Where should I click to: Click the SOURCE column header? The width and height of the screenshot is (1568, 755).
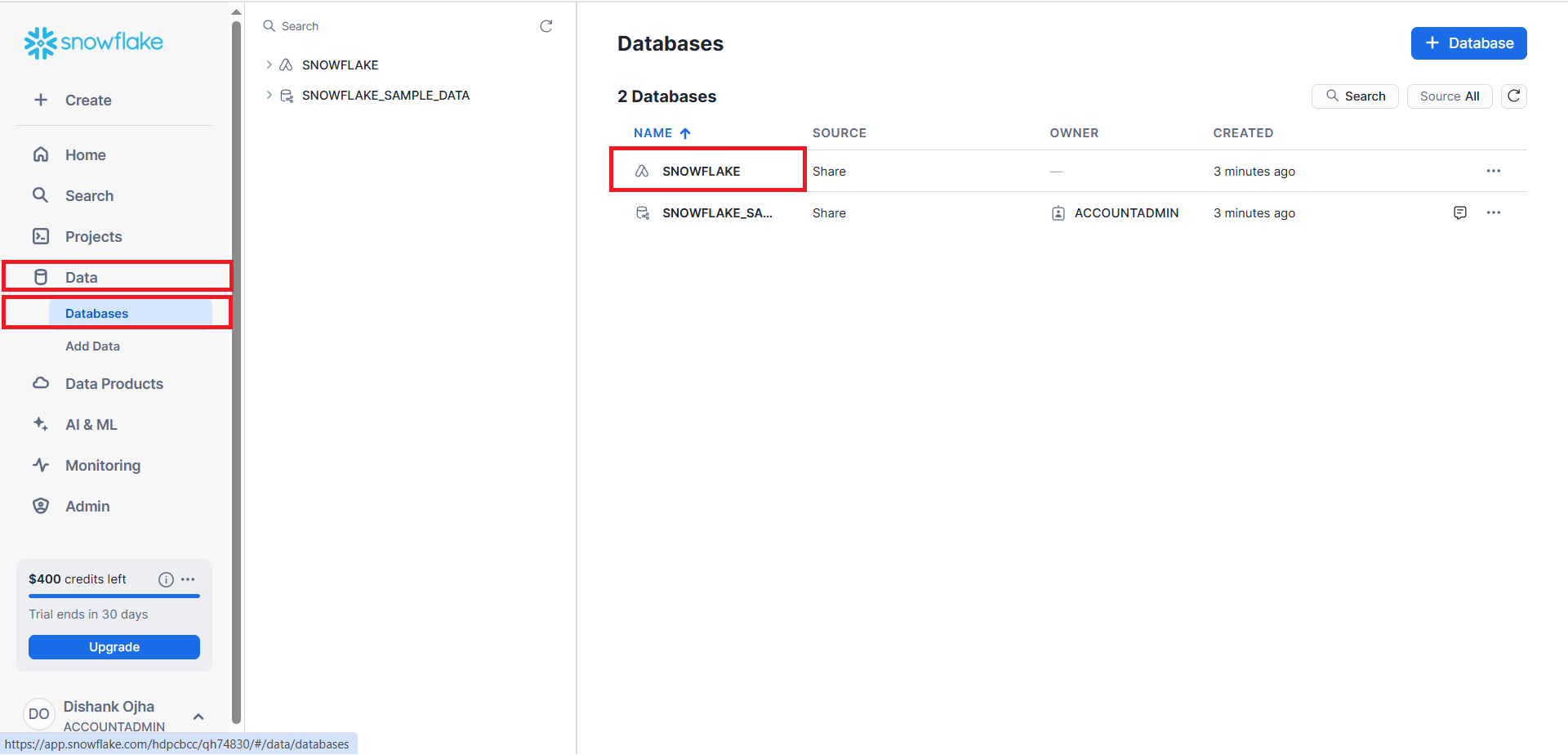(840, 133)
